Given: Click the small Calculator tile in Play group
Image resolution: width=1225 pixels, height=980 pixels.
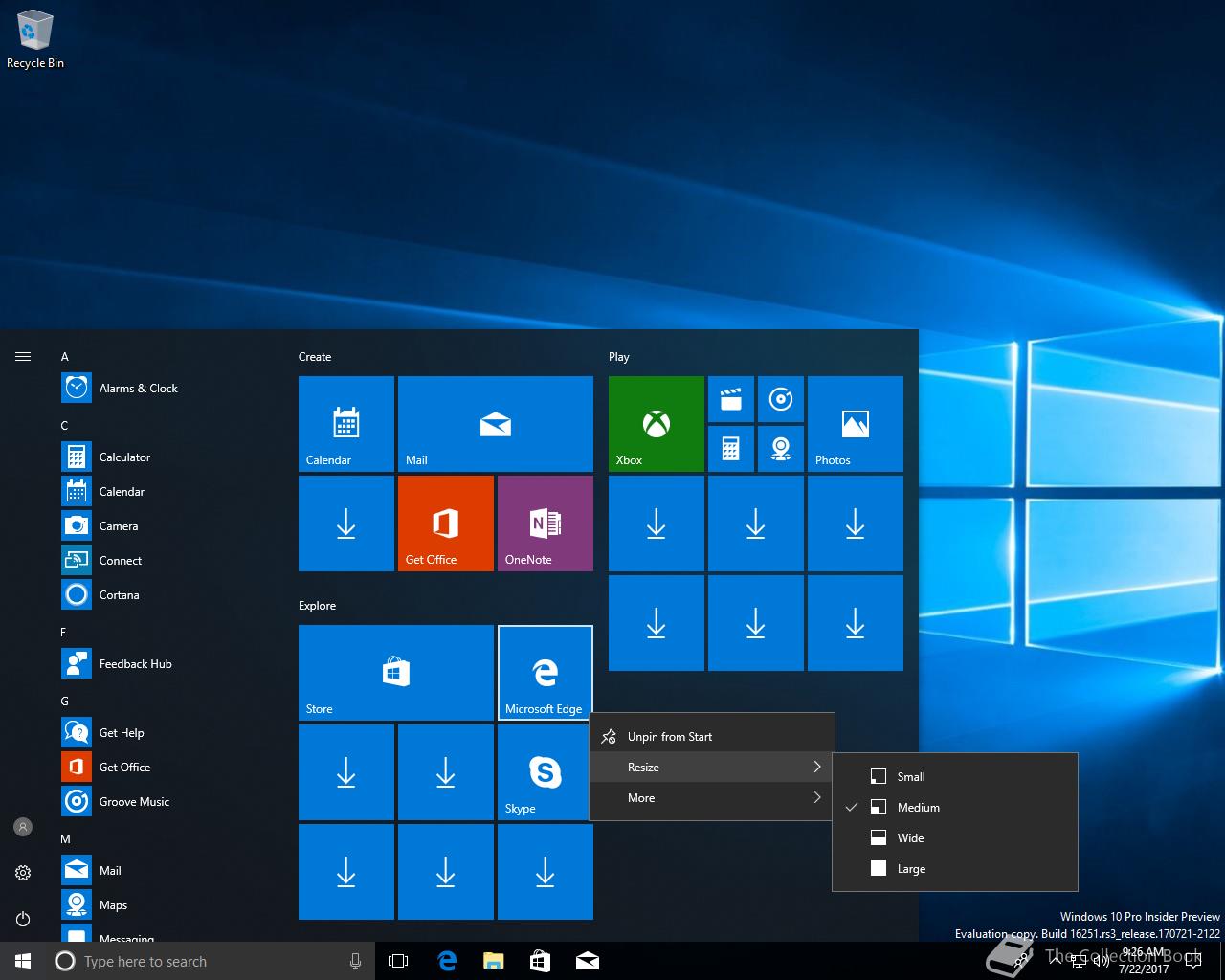Looking at the screenshot, I should [x=730, y=449].
